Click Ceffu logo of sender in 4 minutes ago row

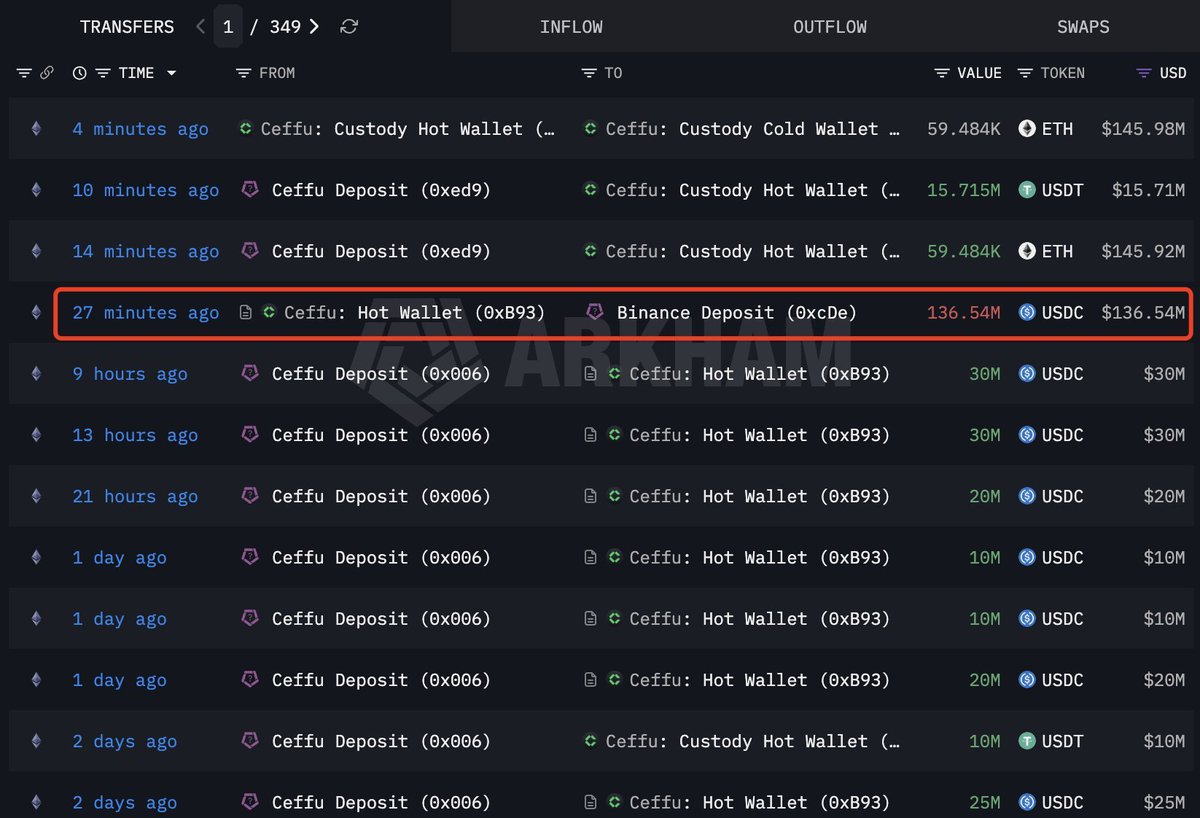pyautogui.click(x=246, y=128)
